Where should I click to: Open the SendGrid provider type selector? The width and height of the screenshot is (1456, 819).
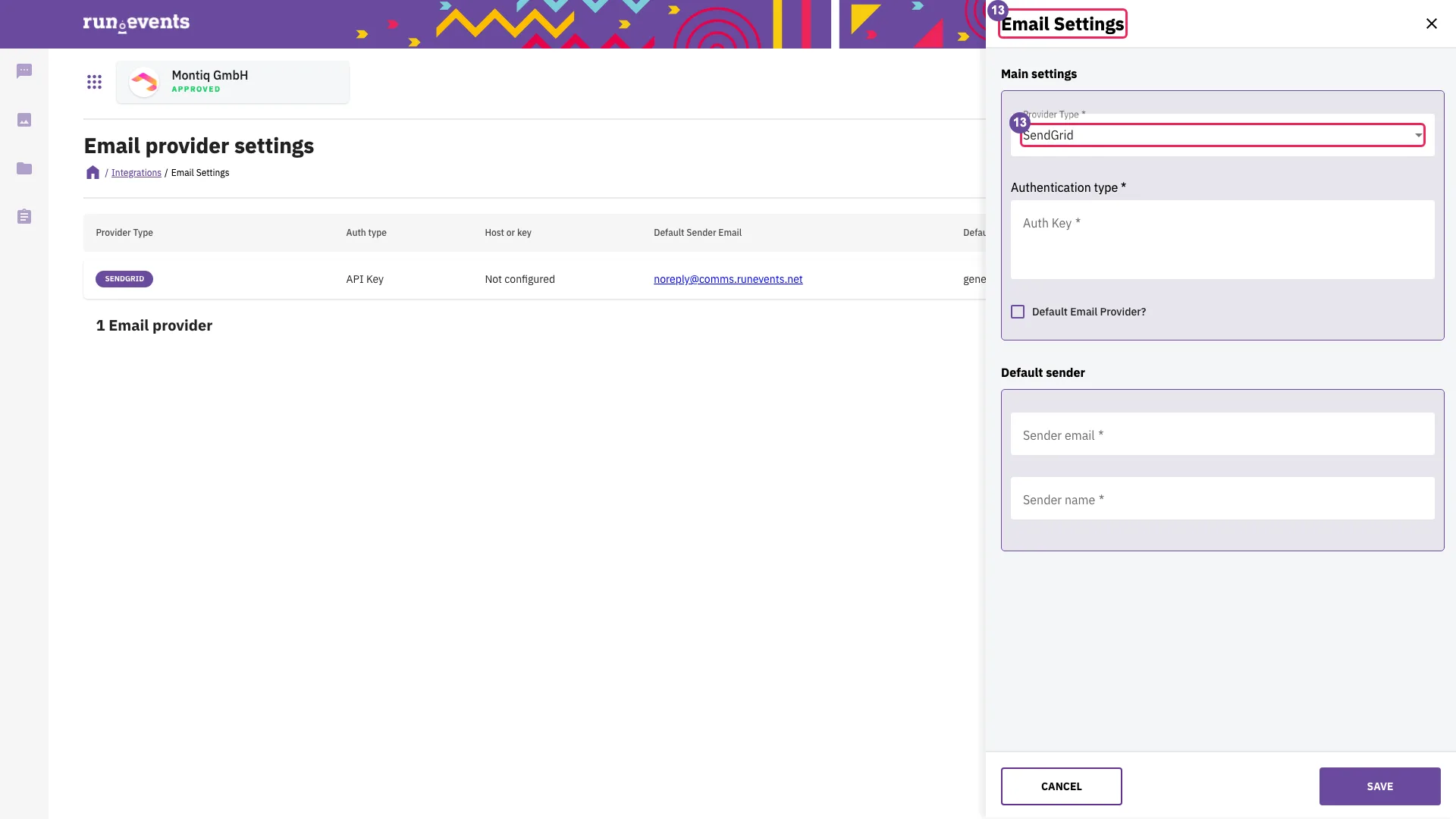click(1222, 135)
